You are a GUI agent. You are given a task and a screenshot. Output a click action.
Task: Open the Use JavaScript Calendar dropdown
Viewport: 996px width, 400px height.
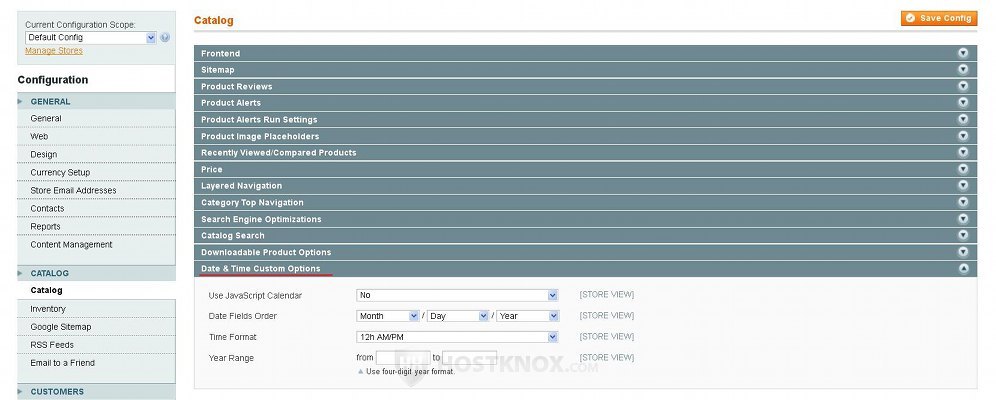[457, 295]
